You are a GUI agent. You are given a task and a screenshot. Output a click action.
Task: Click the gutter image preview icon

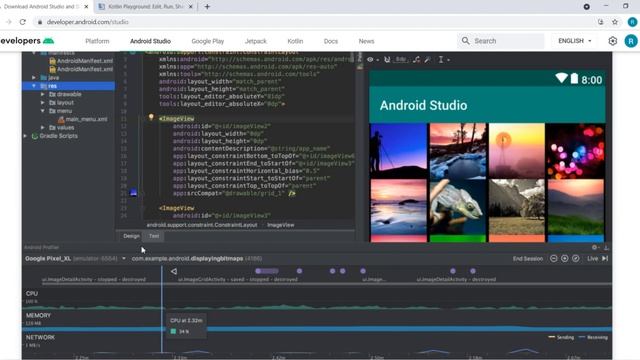[x=133, y=192]
